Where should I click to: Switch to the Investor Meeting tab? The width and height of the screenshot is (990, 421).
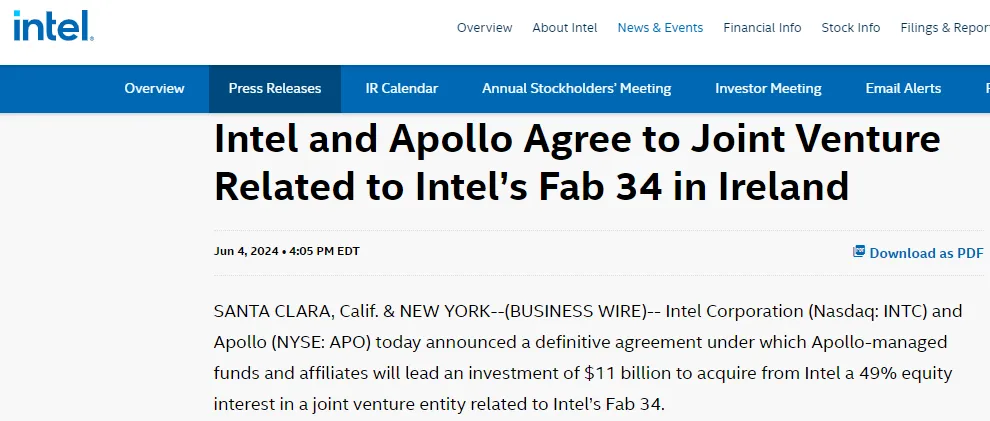[768, 89]
